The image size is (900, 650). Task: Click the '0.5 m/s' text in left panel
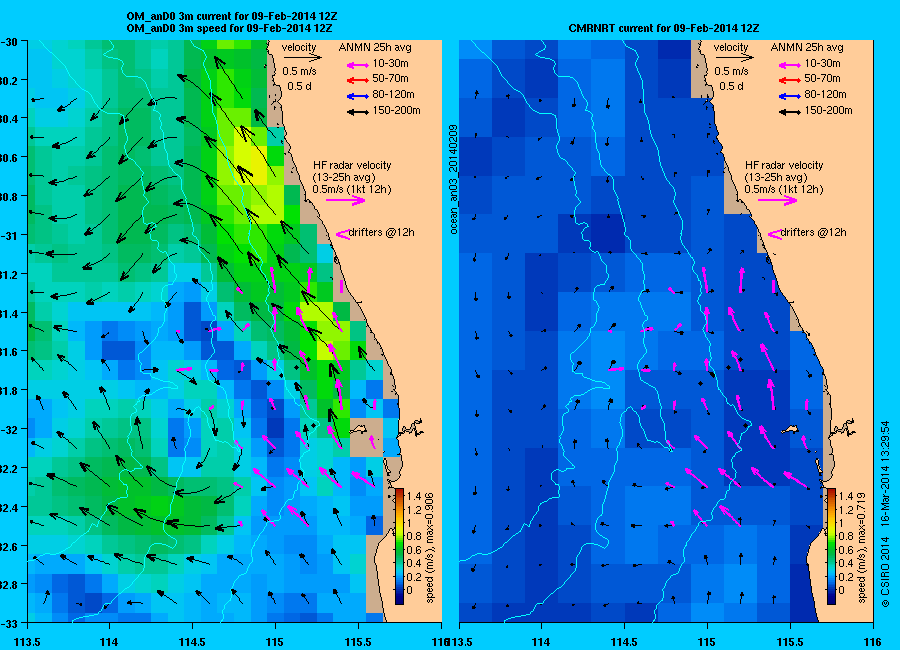pyautogui.click(x=300, y=71)
